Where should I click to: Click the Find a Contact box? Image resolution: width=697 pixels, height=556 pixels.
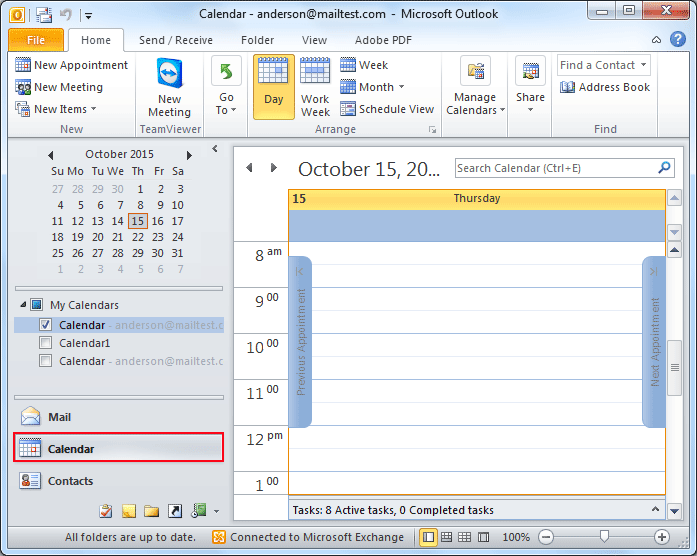click(604, 65)
